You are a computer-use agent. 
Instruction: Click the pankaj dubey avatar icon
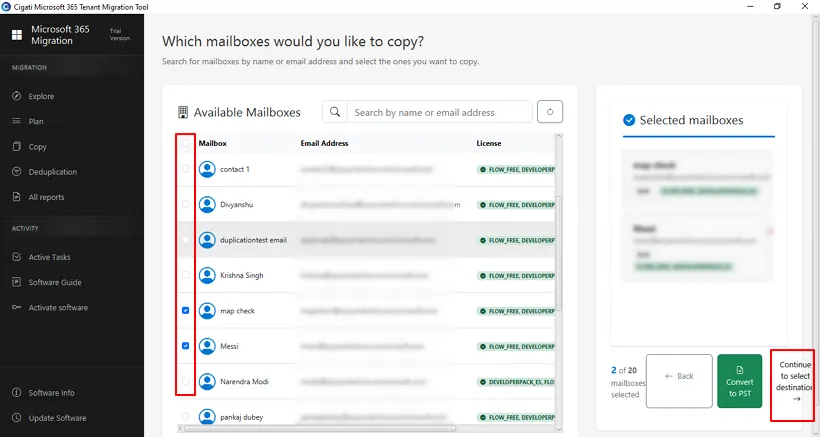tap(207, 417)
